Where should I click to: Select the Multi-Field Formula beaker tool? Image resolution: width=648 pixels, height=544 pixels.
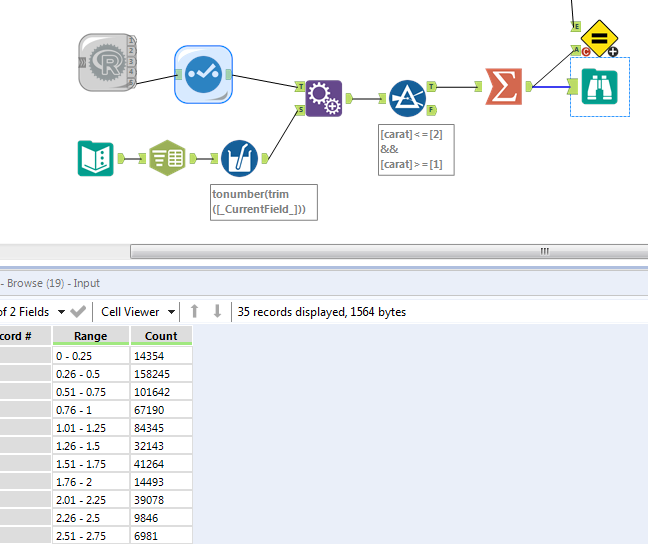pyautogui.click(x=239, y=158)
